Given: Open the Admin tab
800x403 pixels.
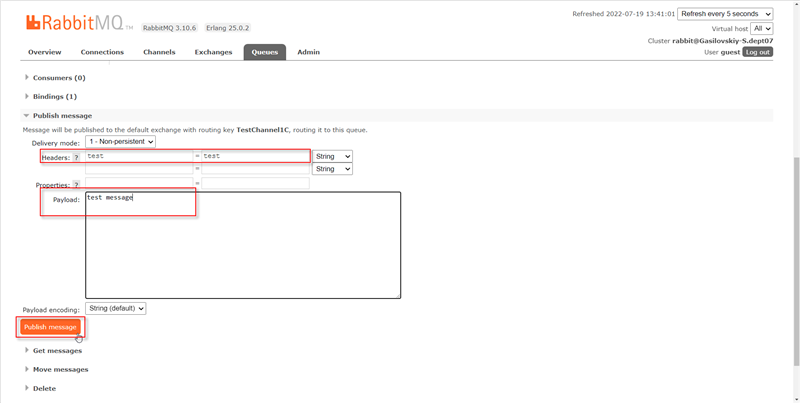Looking at the screenshot, I should coord(308,52).
